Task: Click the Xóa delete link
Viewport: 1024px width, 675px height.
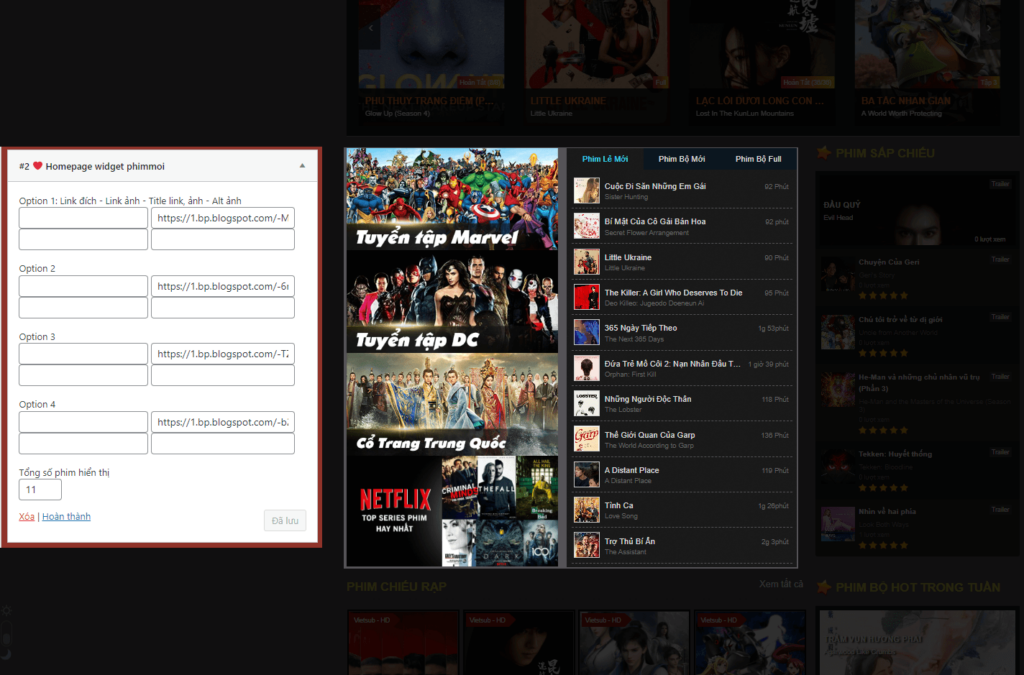Action: pos(27,516)
